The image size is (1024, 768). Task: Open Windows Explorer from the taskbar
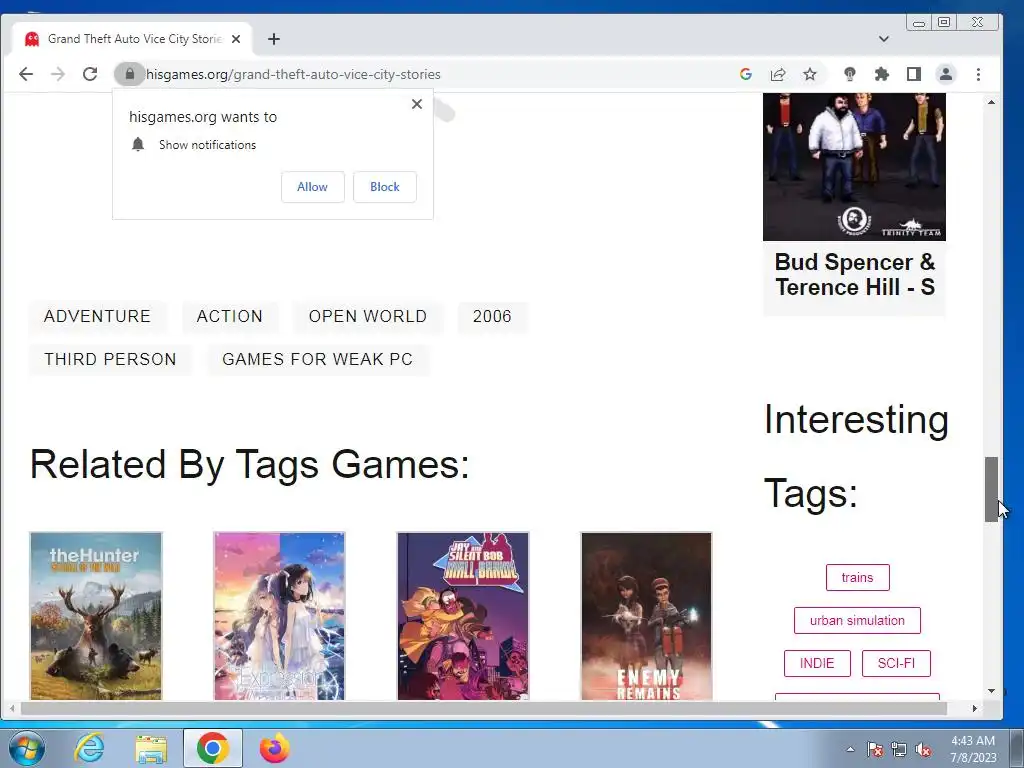pyautogui.click(x=151, y=748)
